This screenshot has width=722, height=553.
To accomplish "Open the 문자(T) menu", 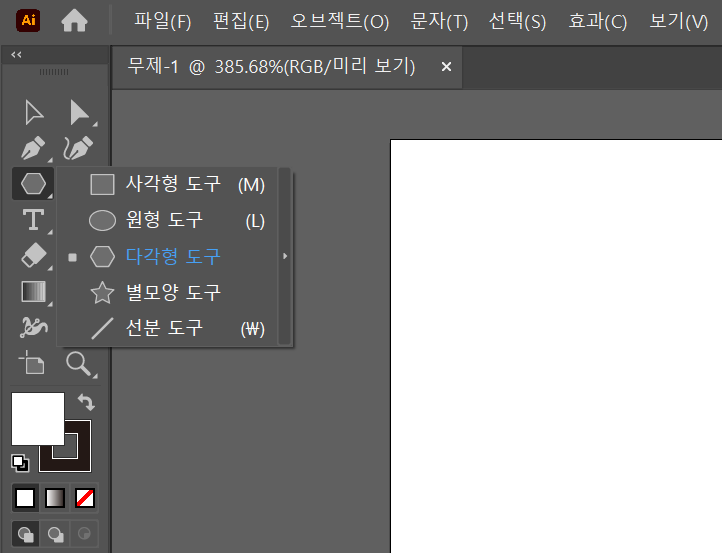I will tap(439, 21).
